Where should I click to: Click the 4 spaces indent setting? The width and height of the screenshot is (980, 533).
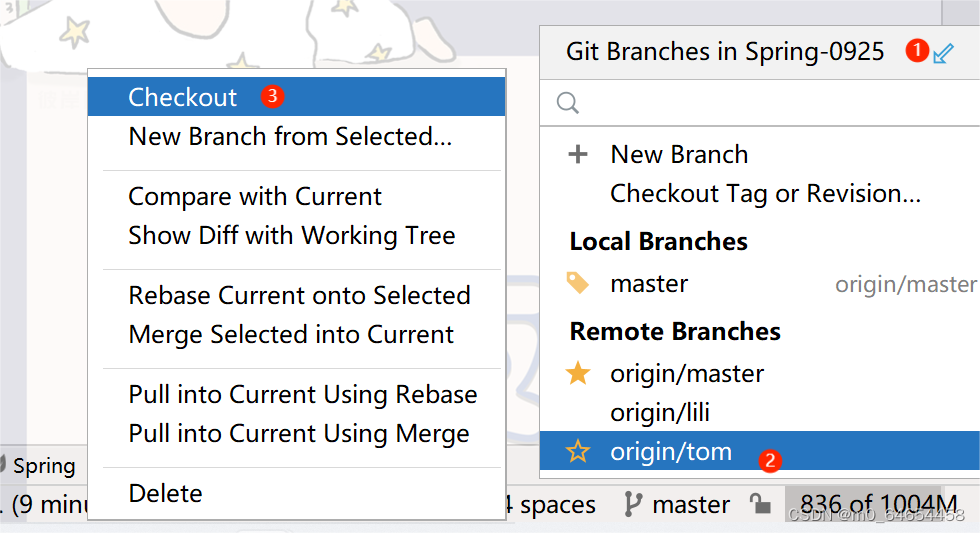point(551,504)
